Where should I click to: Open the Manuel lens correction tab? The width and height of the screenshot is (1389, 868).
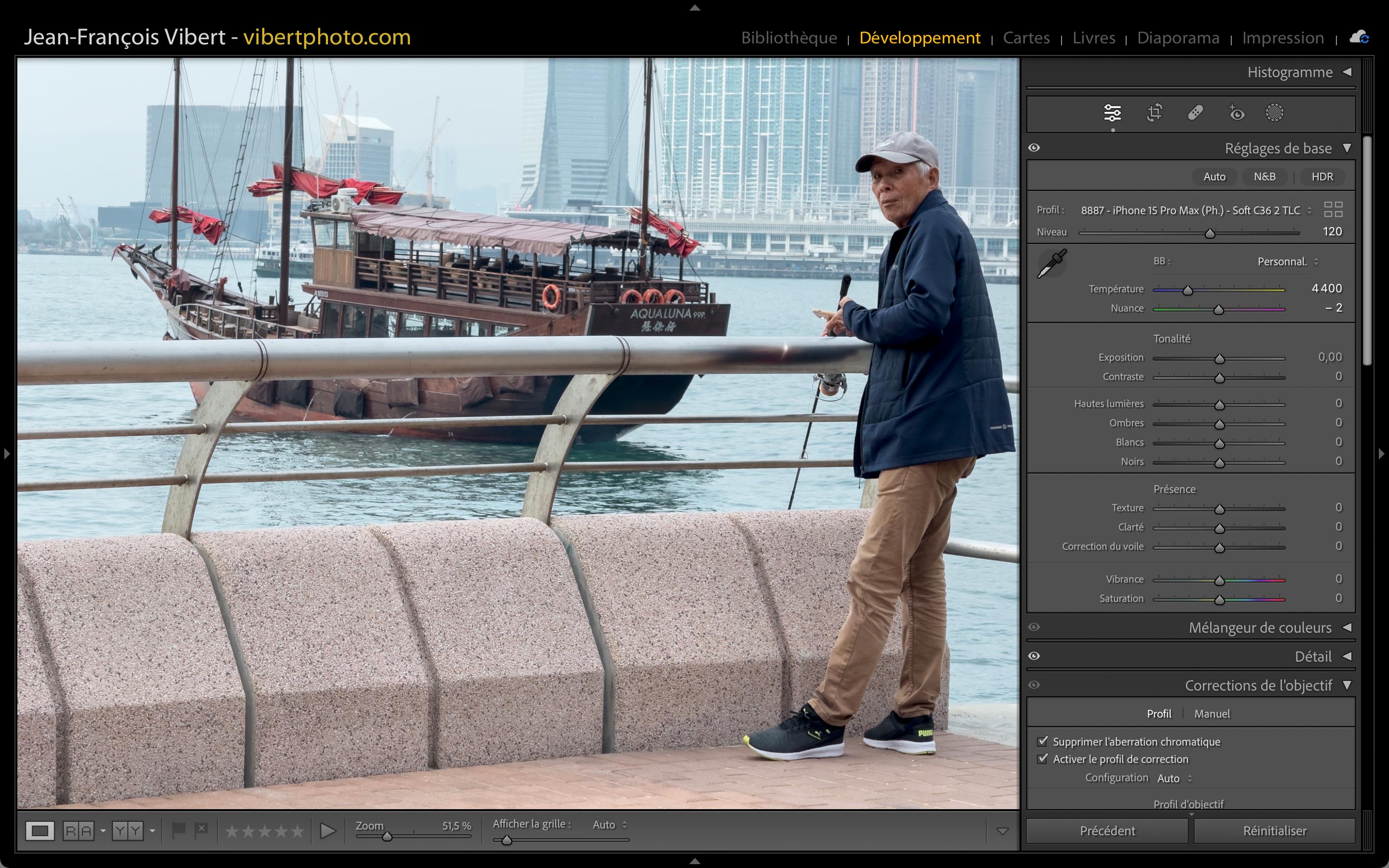point(1212,714)
